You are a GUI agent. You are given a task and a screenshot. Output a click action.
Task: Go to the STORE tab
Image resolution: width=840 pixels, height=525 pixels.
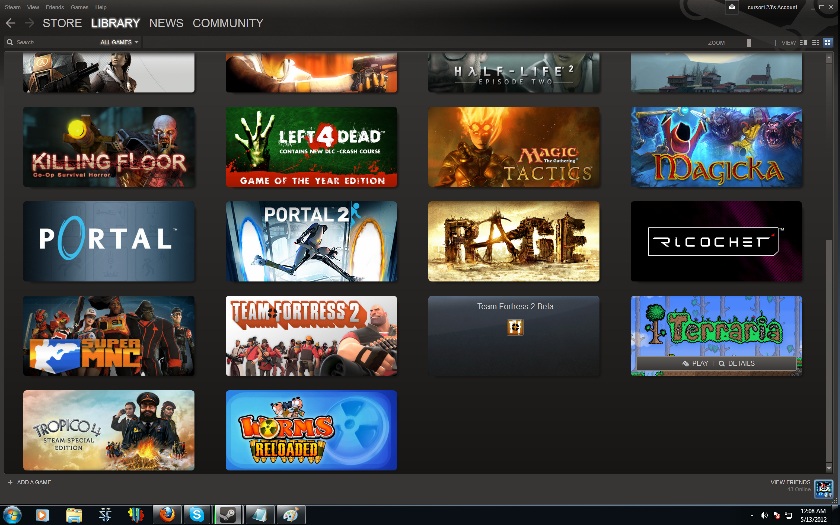pyautogui.click(x=62, y=23)
